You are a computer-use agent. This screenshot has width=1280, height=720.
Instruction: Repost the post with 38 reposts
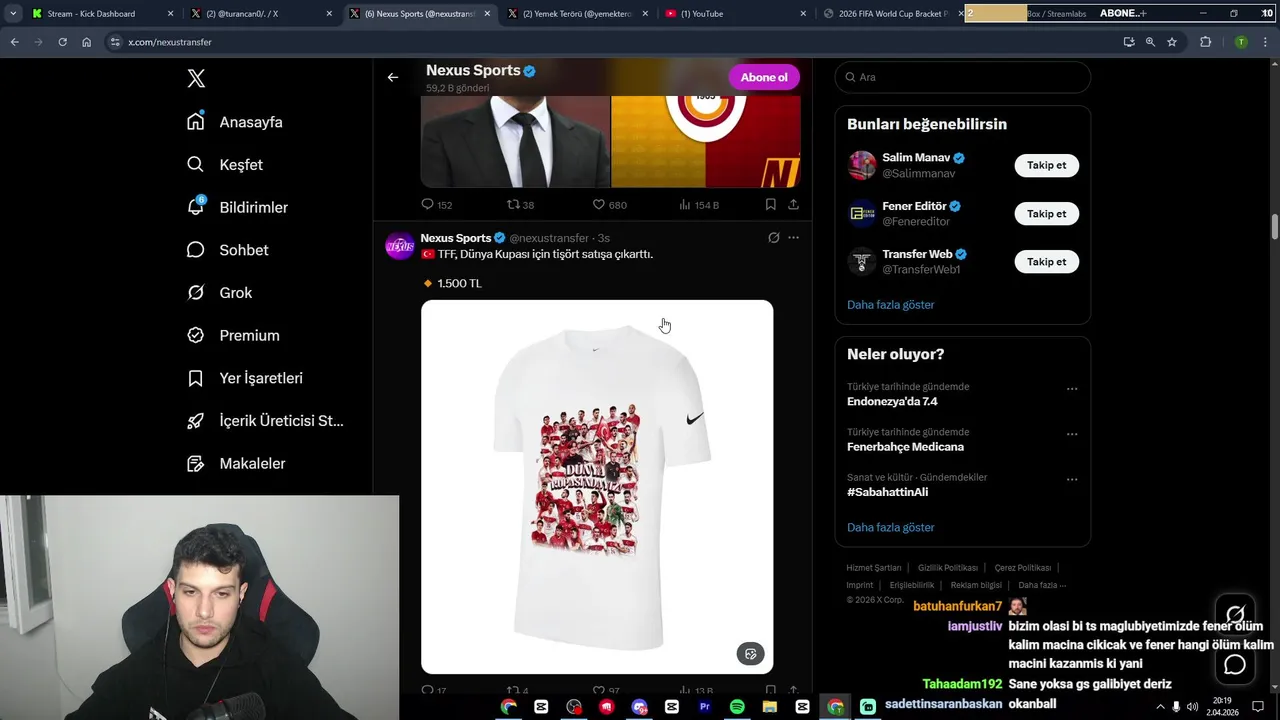tap(520, 204)
